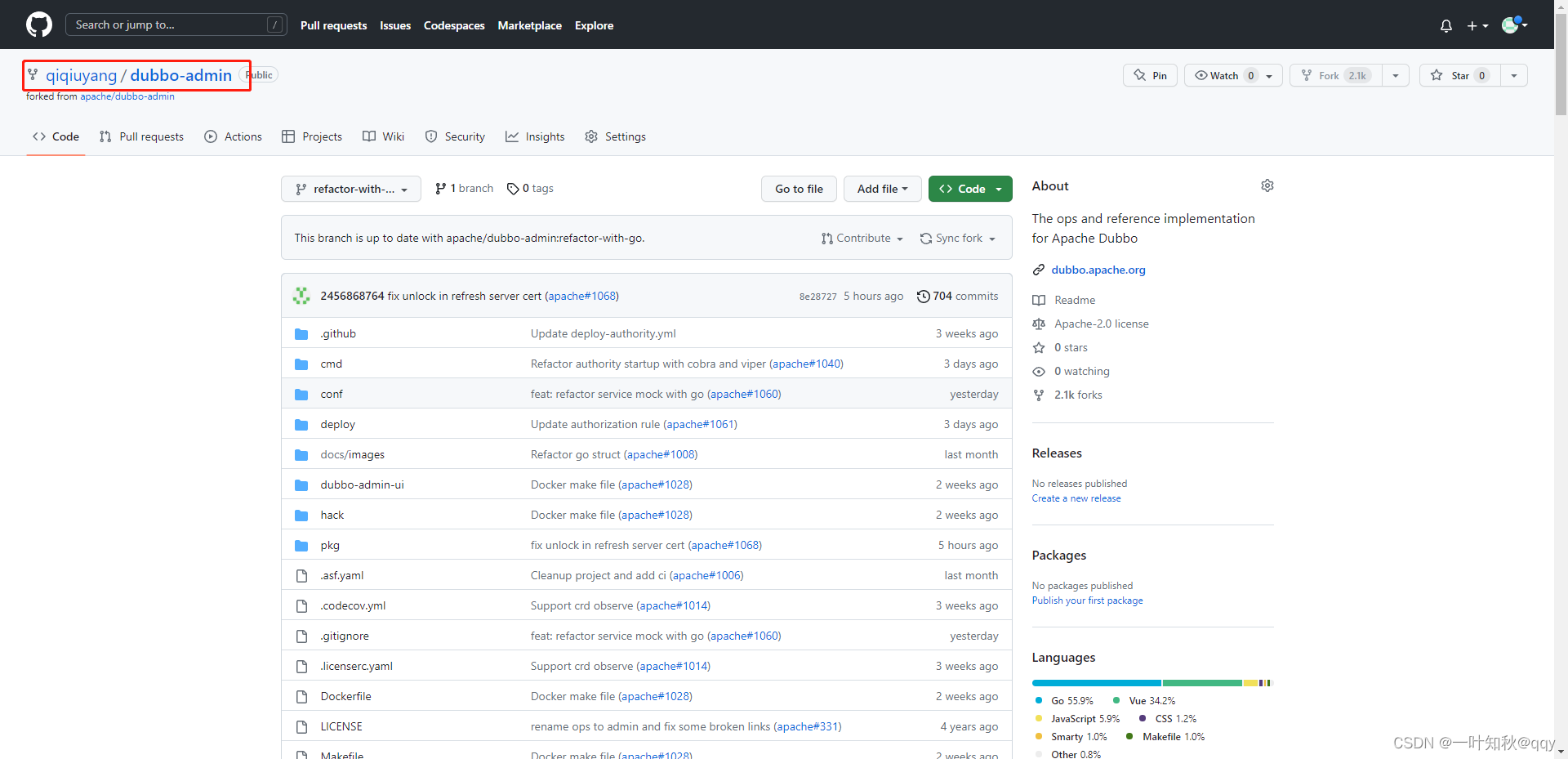The height and width of the screenshot is (759, 1568).
Task: Click Publish your first package
Action: (1087, 601)
